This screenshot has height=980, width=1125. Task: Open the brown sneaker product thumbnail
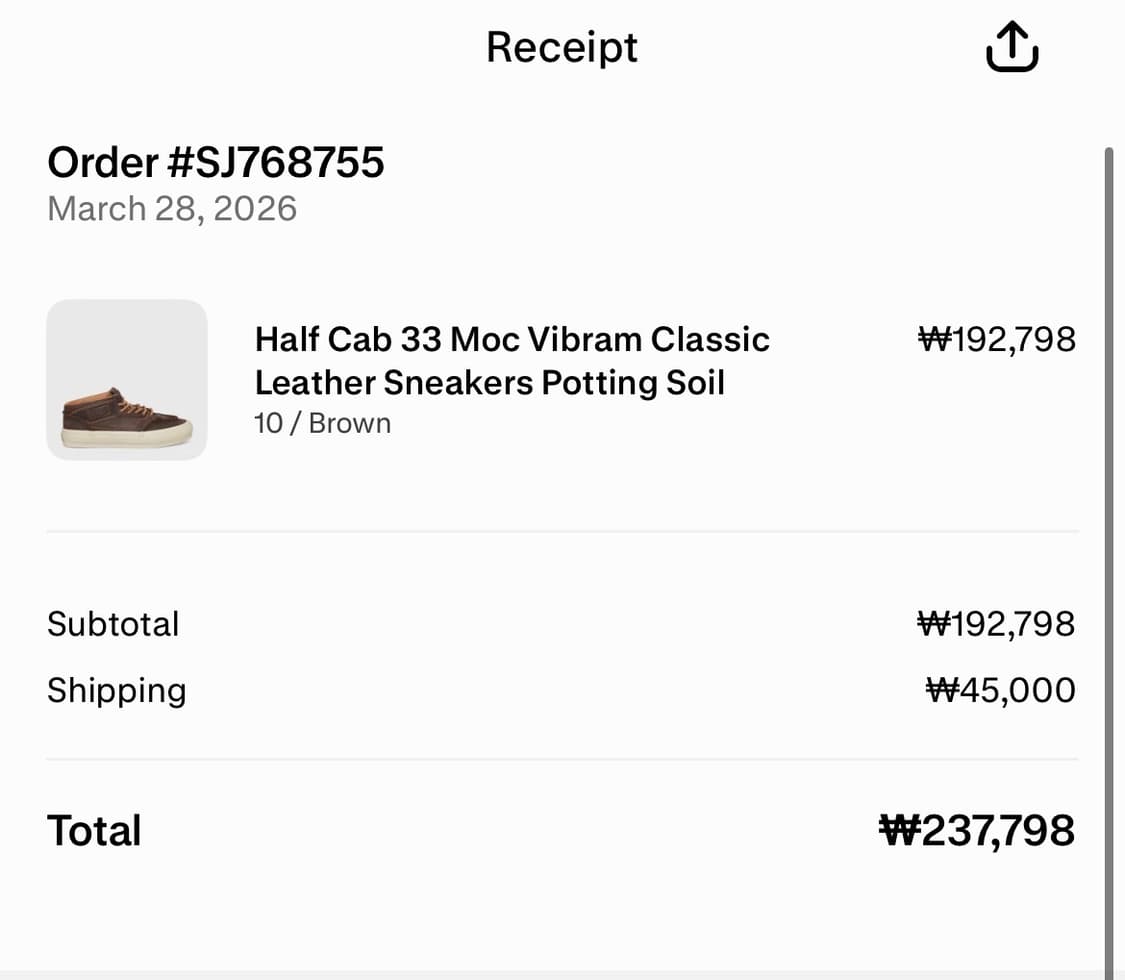(x=127, y=380)
